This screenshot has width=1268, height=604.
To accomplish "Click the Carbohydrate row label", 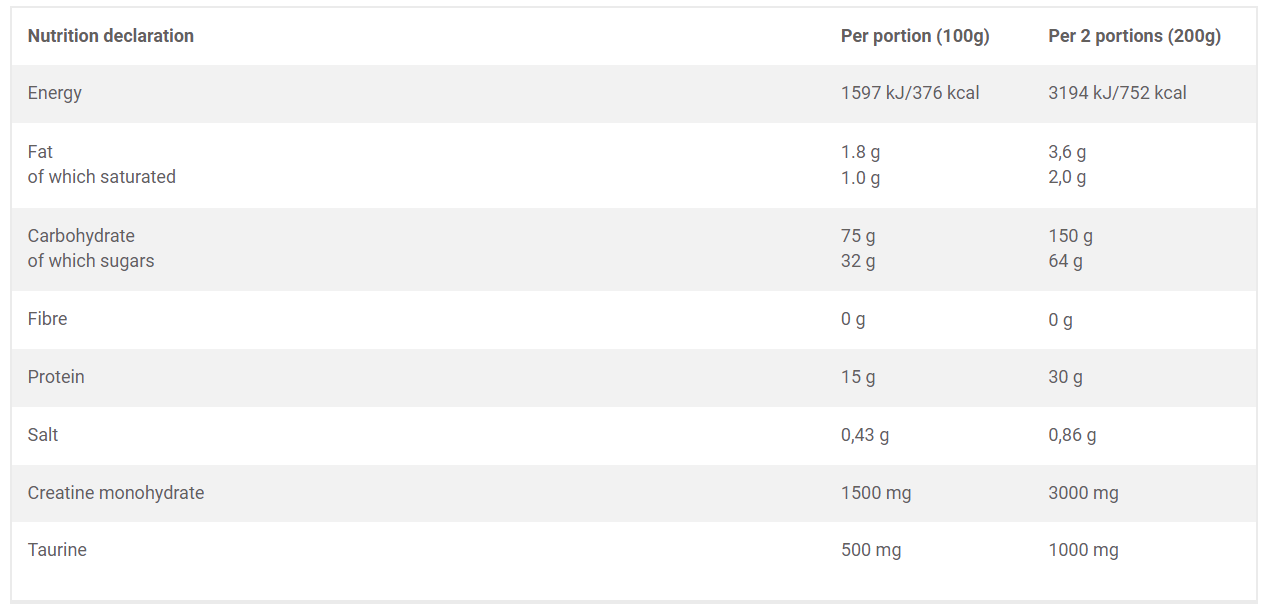I will pyautogui.click(x=81, y=236).
